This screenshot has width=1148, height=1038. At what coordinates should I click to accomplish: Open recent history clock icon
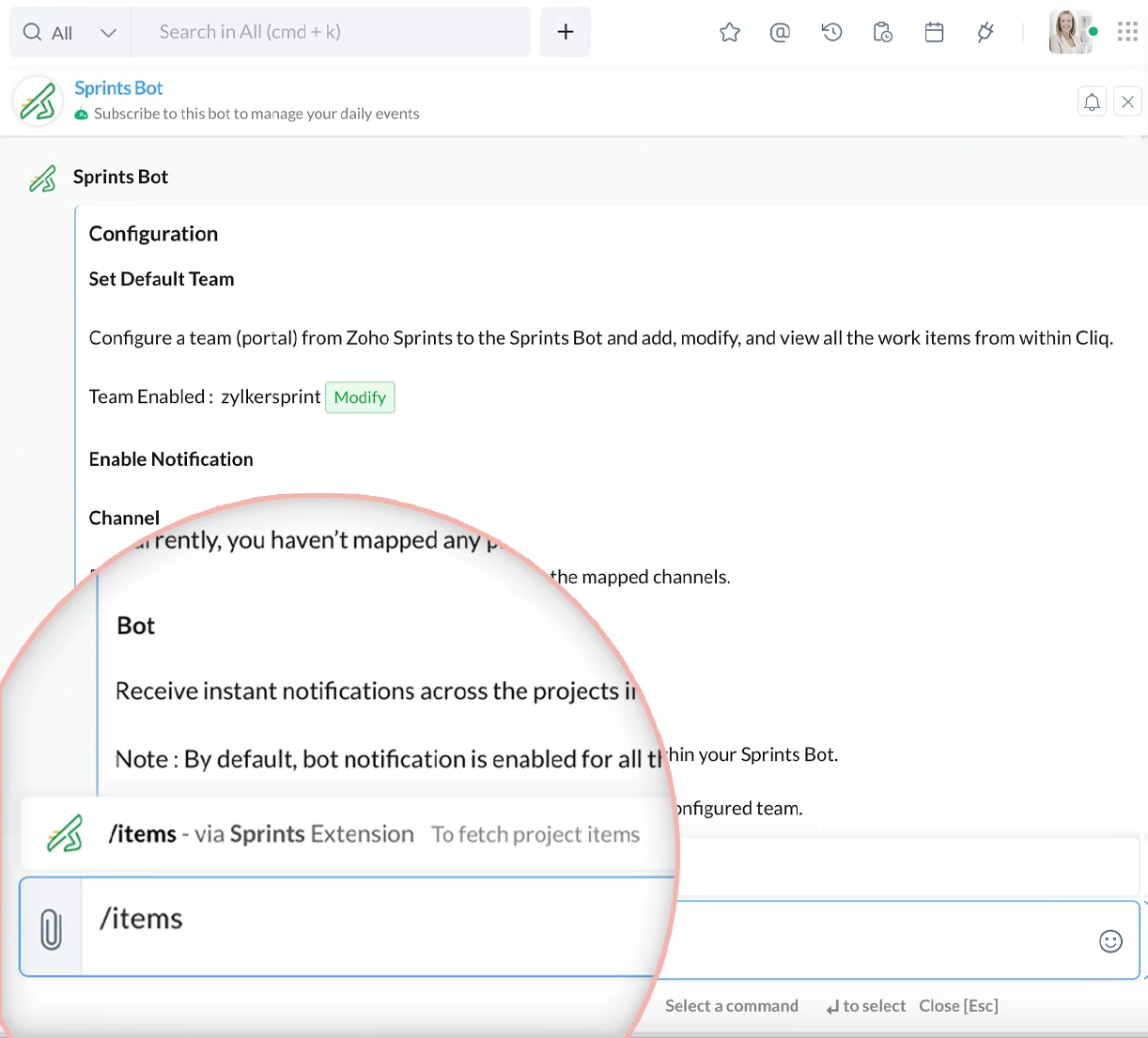point(831,33)
